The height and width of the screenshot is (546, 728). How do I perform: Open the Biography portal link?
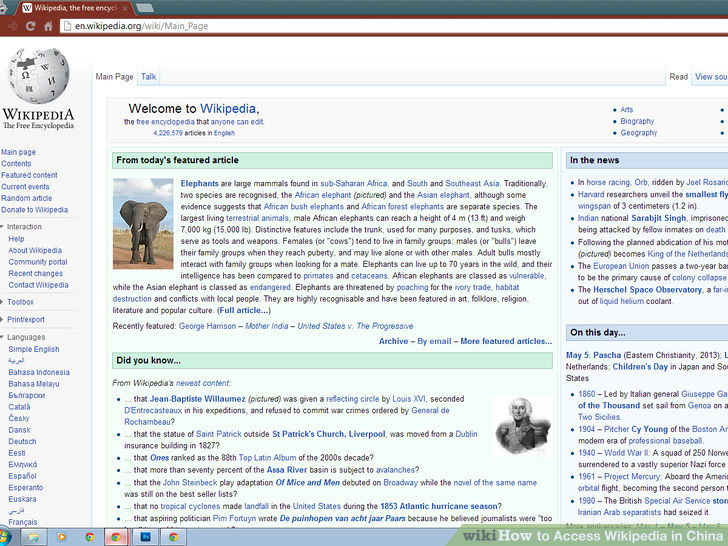tap(637, 122)
